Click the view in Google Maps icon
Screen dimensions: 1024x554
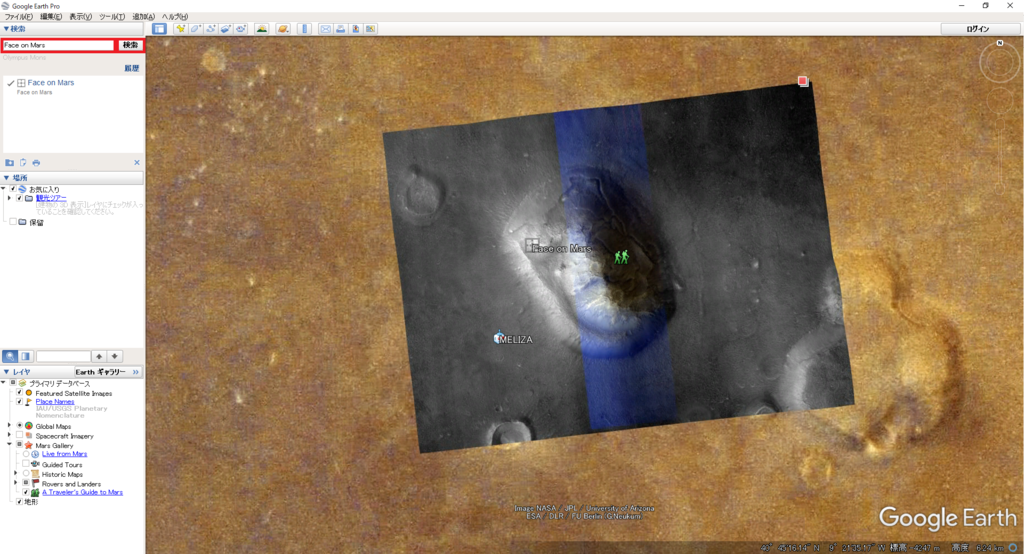(370, 29)
